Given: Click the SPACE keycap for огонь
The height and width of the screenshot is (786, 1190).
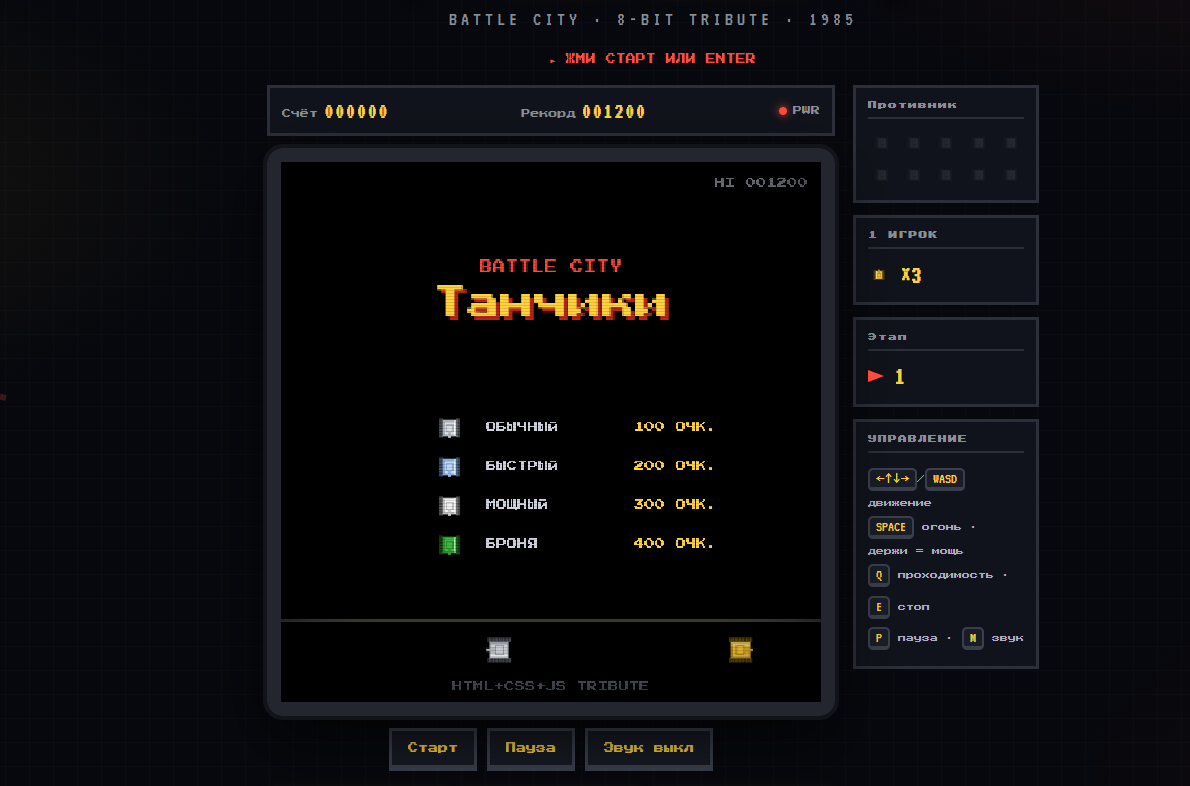Looking at the screenshot, I should [x=890, y=527].
